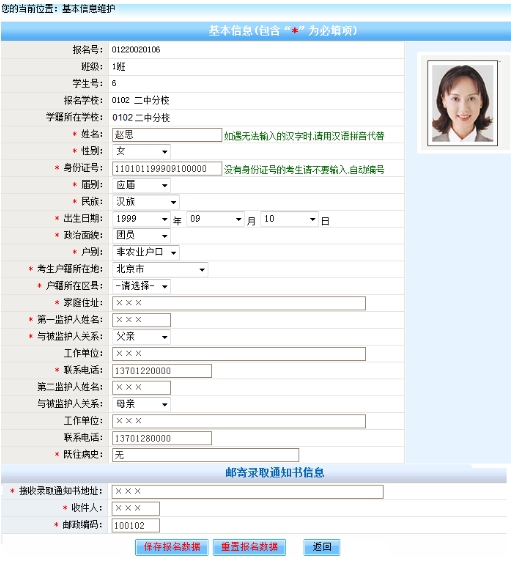The width and height of the screenshot is (511, 562).
Task: Click 重置报名数据 reset button
Action: (x=249, y=547)
